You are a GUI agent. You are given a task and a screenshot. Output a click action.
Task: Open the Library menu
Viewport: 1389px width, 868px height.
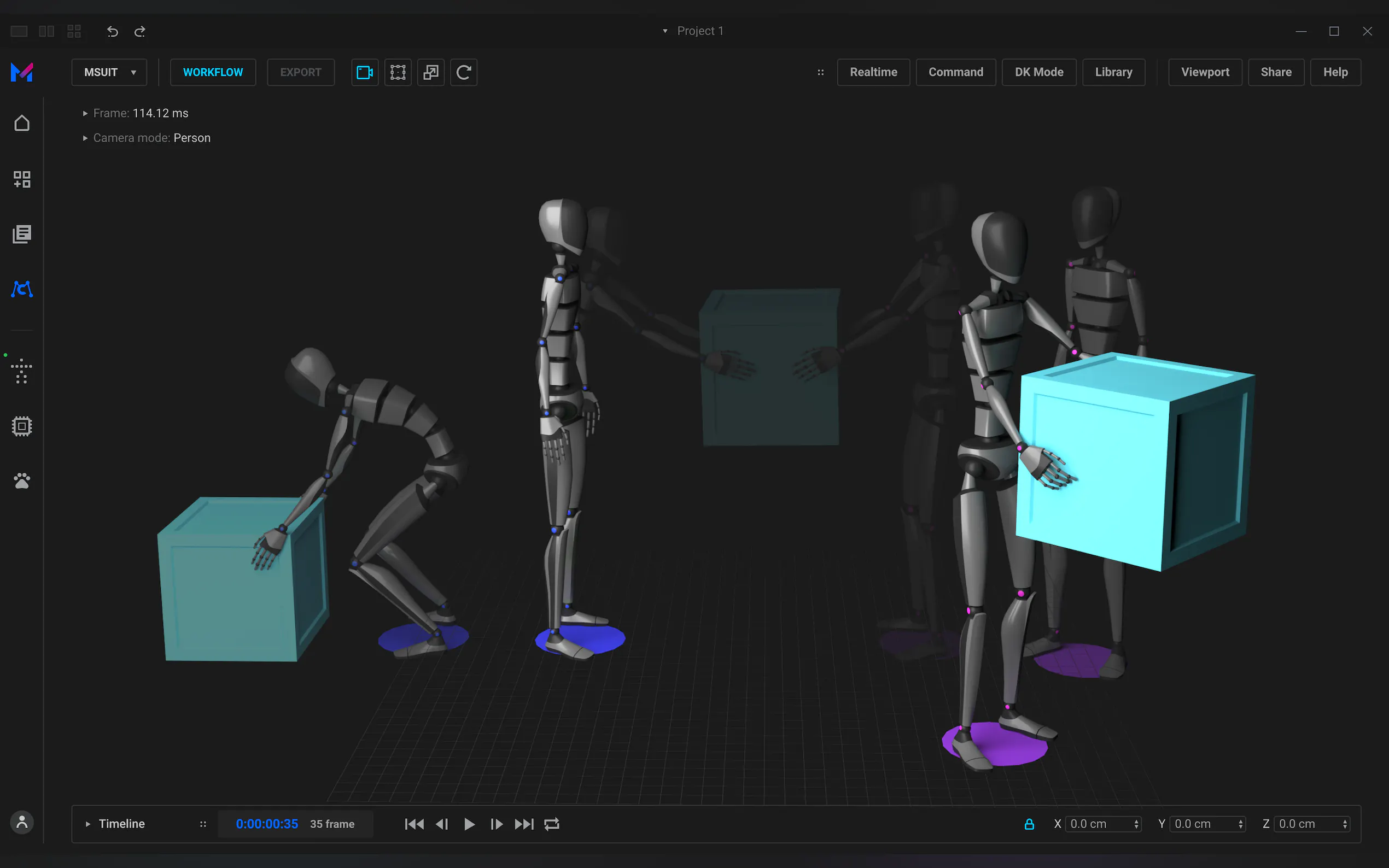[x=1113, y=72]
